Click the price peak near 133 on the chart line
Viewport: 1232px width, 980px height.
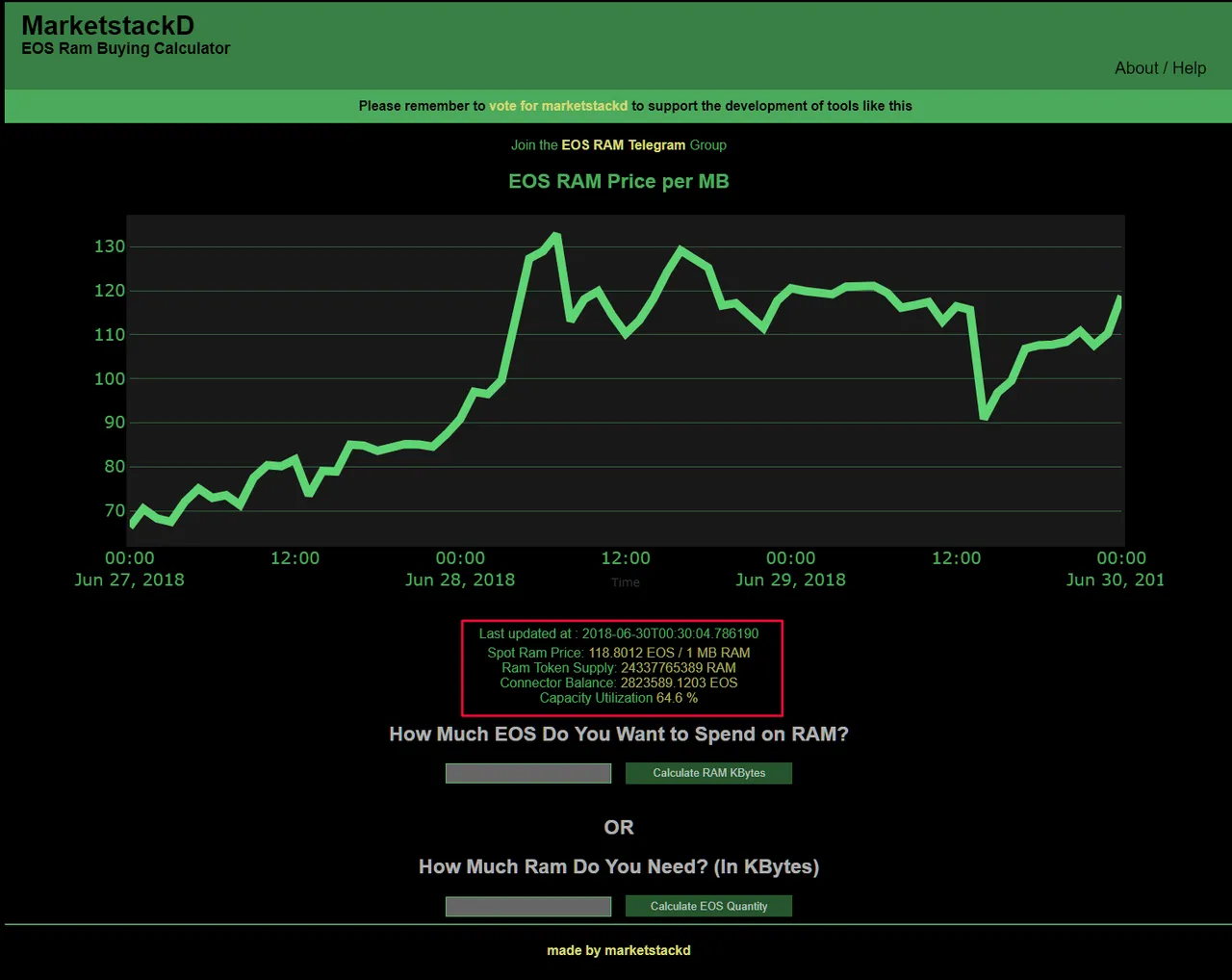pos(556,235)
